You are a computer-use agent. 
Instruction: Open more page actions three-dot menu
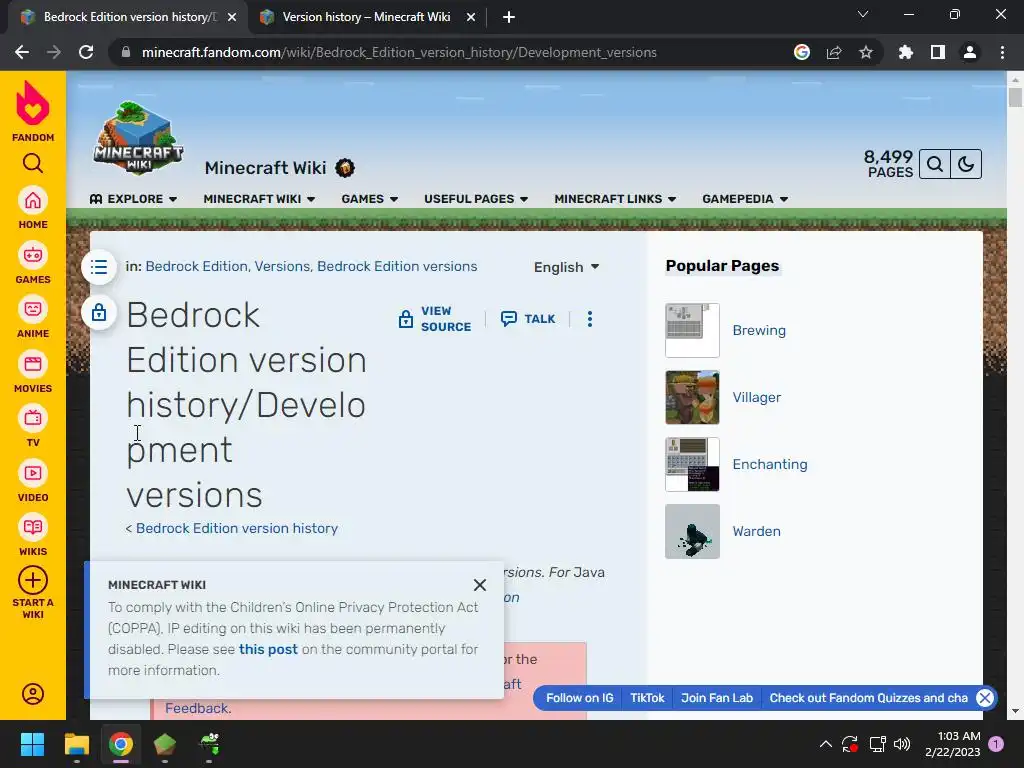click(x=590, y=319)
